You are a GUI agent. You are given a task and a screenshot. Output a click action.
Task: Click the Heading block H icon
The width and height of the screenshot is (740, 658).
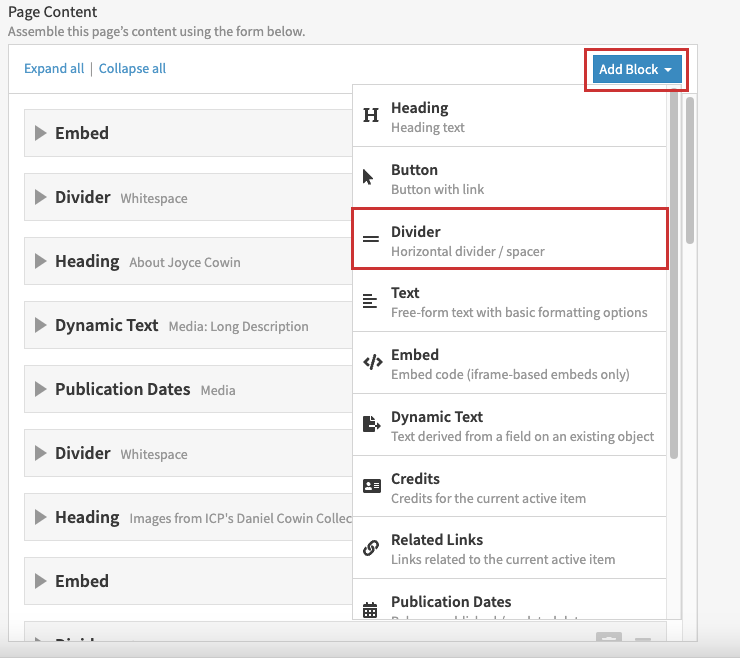point(371,116)
